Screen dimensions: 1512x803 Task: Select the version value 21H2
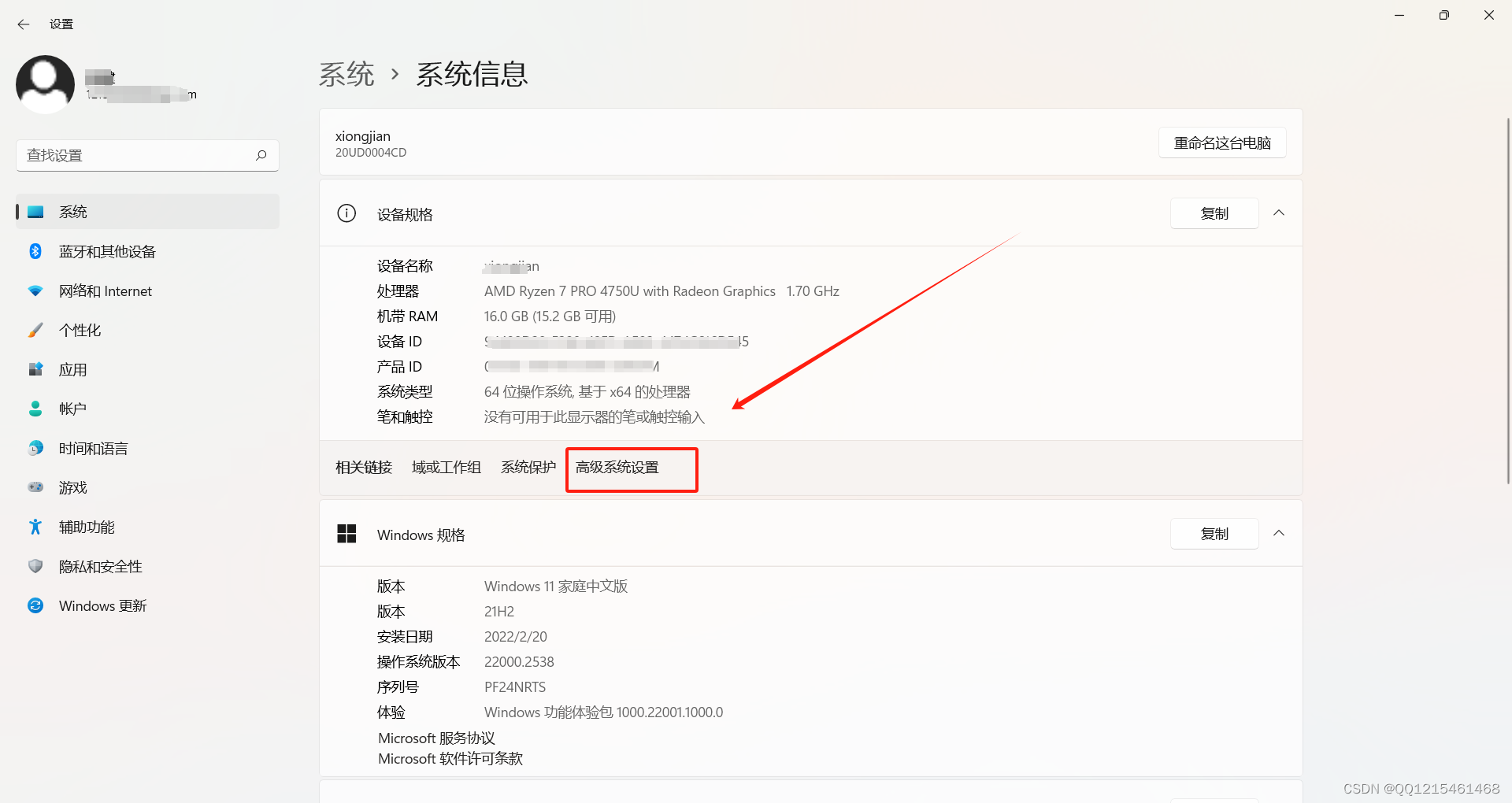[499, 612]
